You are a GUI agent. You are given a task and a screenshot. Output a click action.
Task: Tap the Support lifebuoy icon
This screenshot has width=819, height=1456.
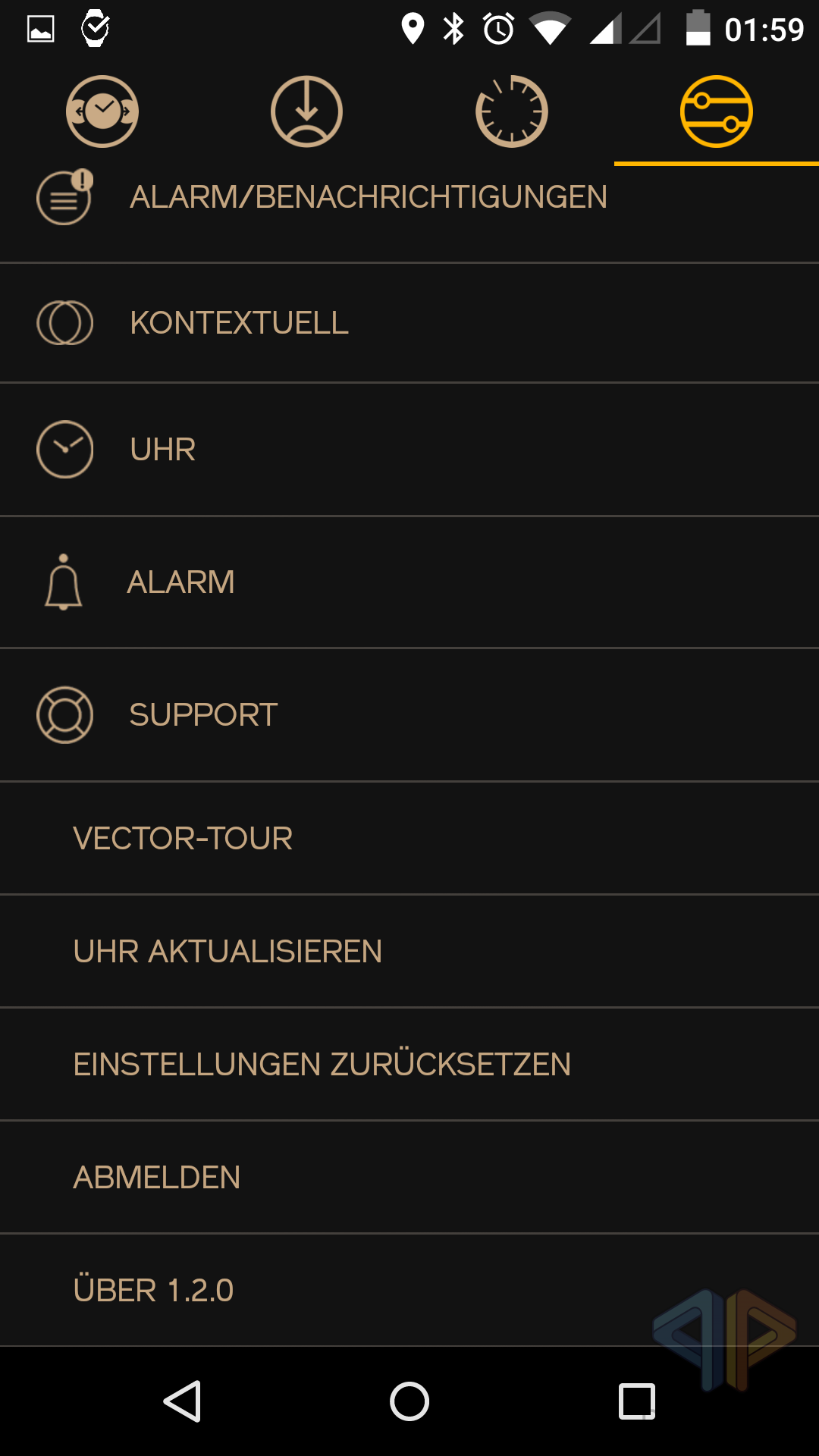tap(65, 715)
